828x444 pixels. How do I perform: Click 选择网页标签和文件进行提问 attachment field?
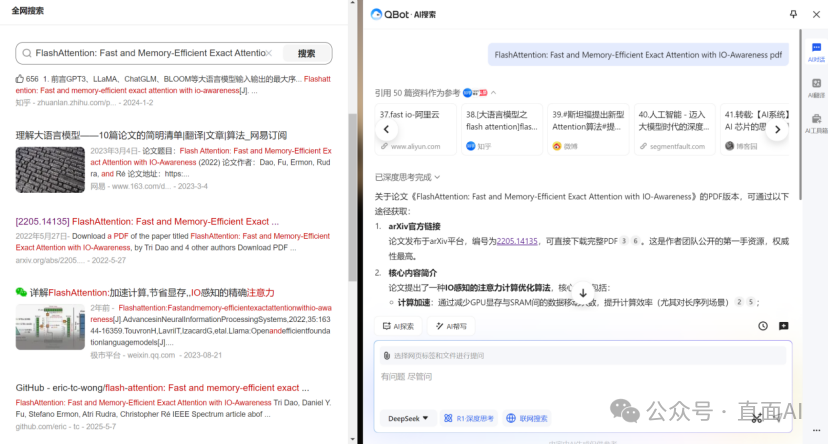click(583, 355)
